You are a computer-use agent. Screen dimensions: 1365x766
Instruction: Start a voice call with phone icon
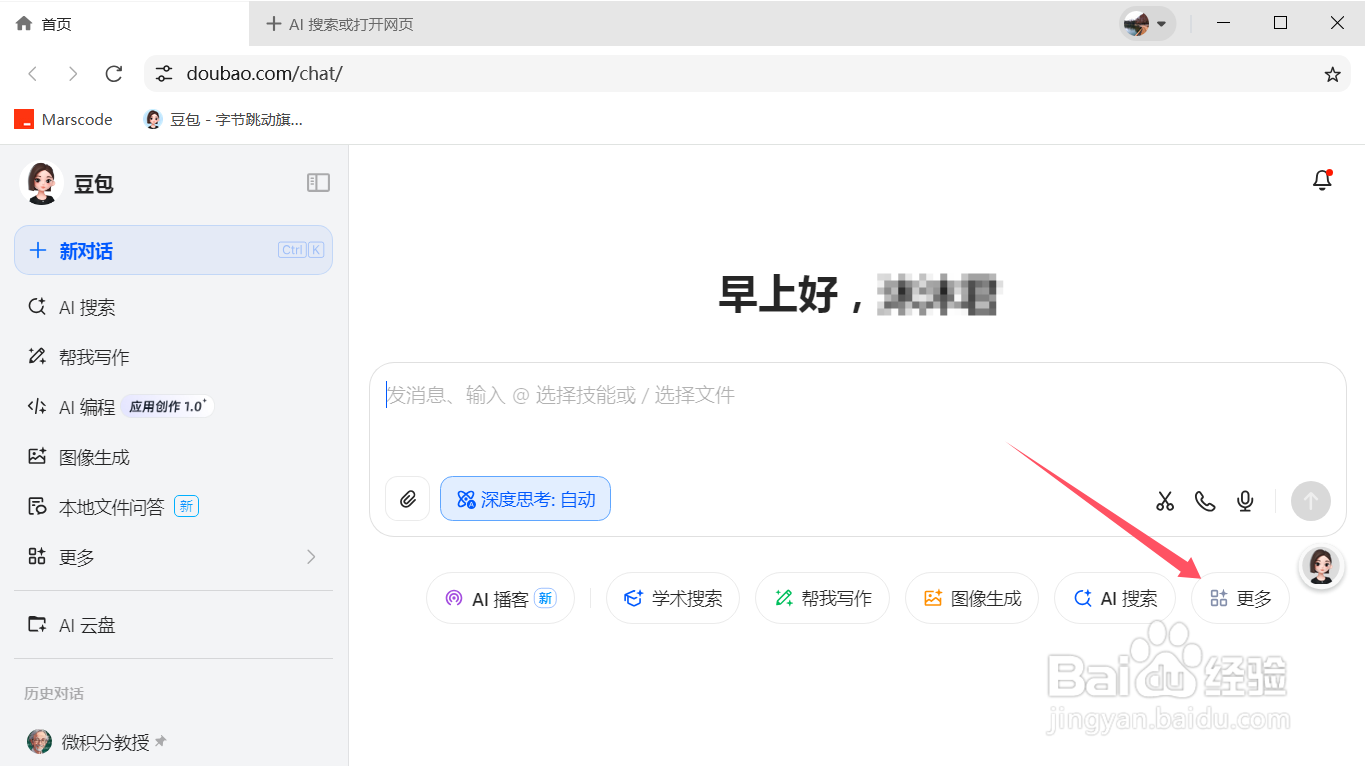click(x=1205, y=501)
